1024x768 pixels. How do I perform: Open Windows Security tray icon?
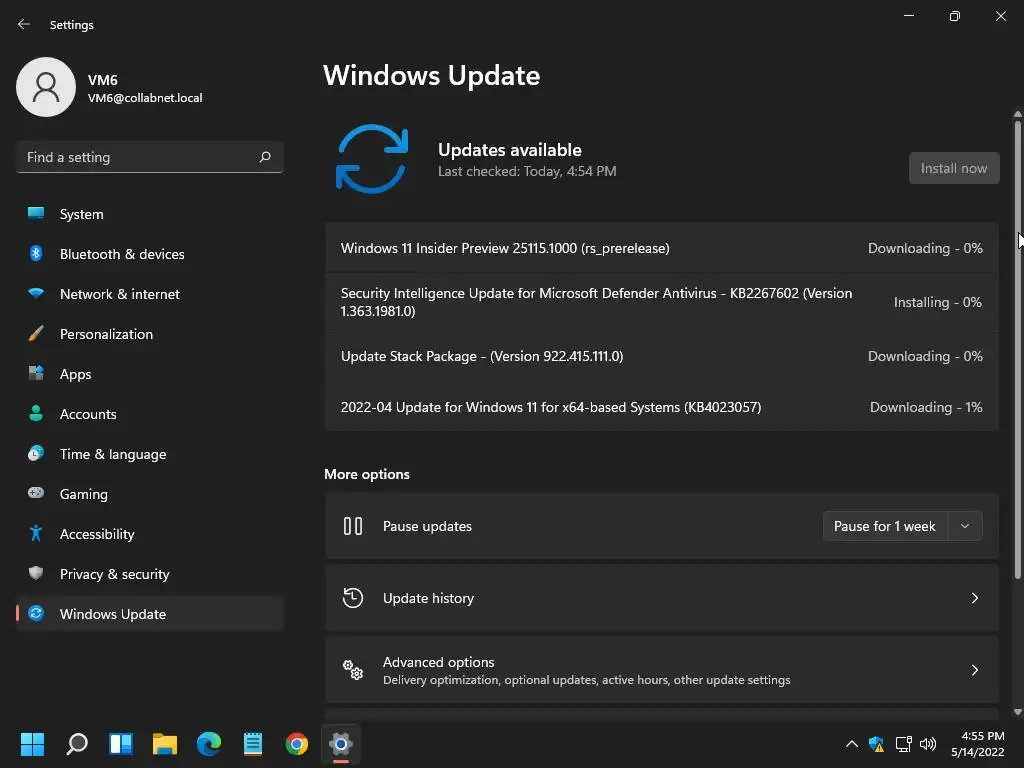click(876, 744)
